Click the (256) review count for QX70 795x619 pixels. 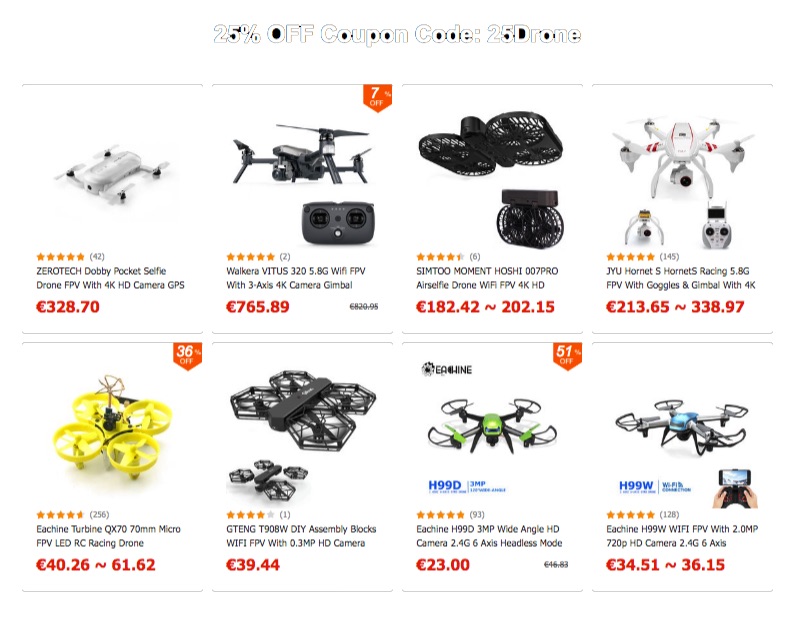99,515
